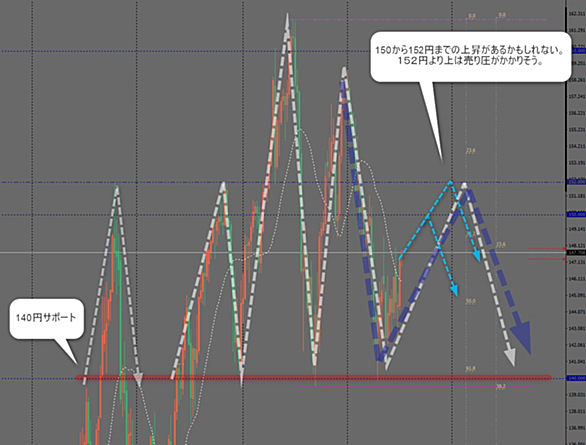Click the 145.091 price axis label
This screenshot has width=586, height=445.
[576, 296]
